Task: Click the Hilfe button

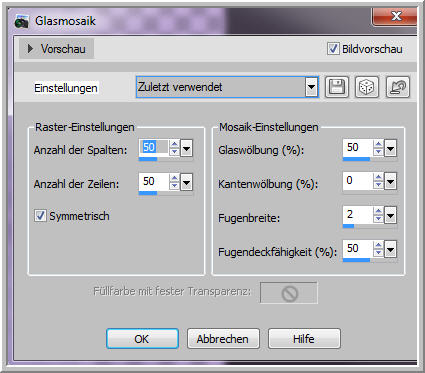Action: [x=304, y=339]
